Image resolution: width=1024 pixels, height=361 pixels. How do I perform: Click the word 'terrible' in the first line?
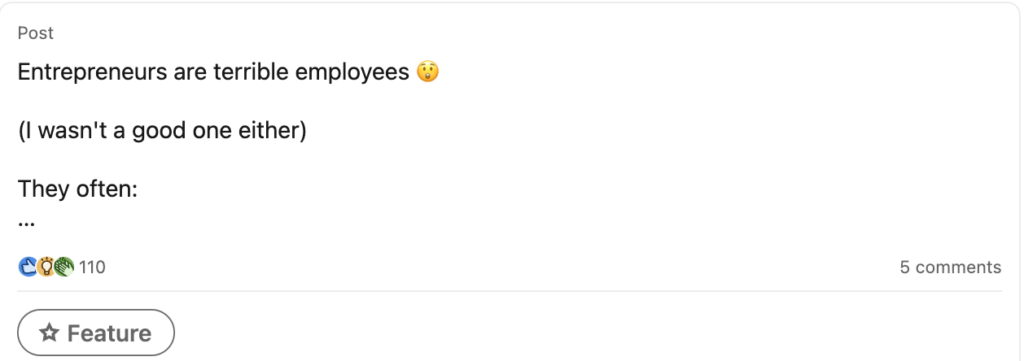coord(251,73)
